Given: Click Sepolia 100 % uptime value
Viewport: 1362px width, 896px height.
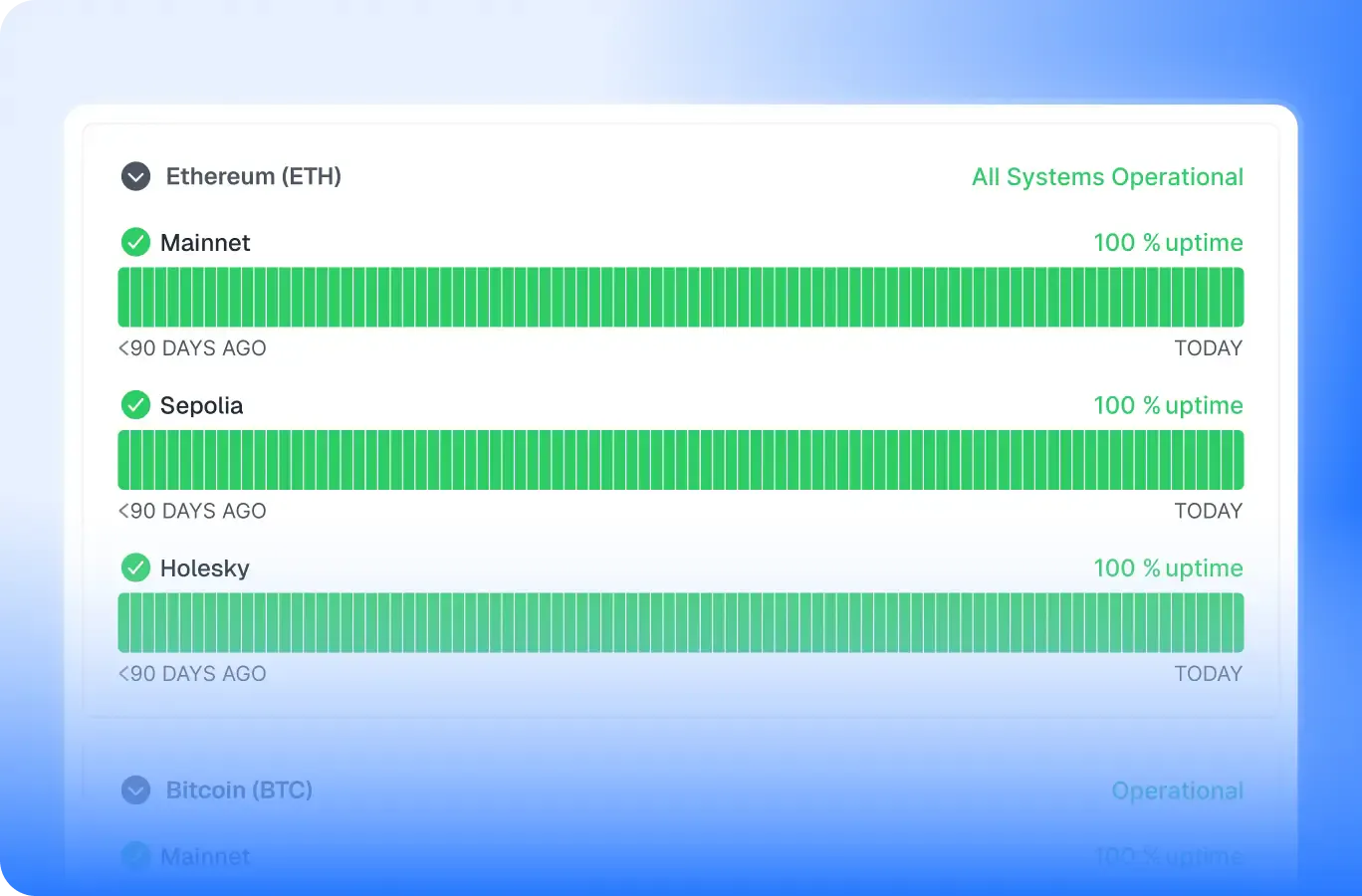Looking at the screenshot, I should (x=1168, y=406).
